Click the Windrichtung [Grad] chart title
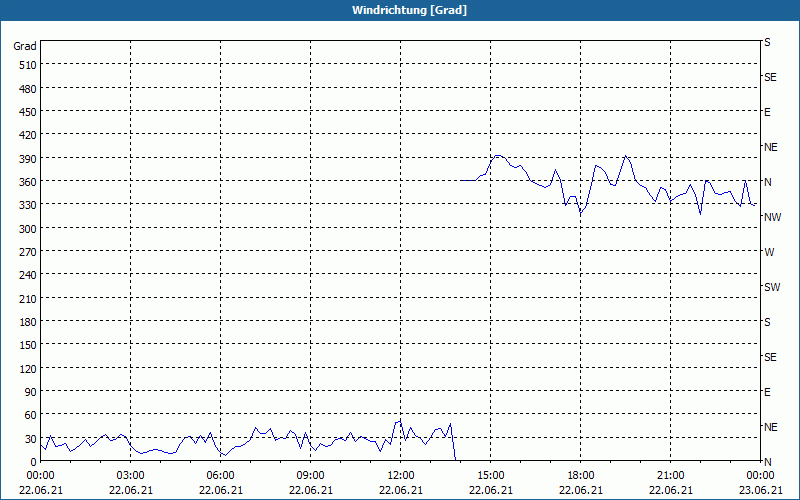 point(409,10)
